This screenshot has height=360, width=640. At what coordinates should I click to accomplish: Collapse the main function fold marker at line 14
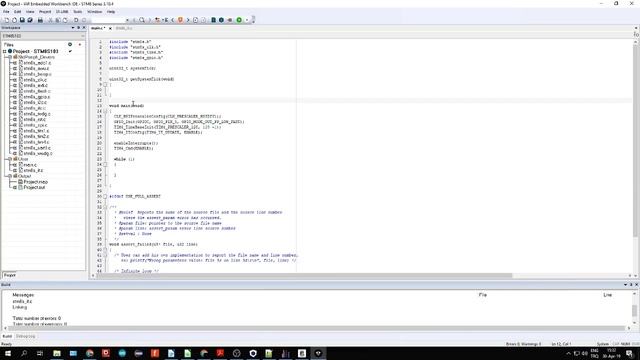coord(105,111)
